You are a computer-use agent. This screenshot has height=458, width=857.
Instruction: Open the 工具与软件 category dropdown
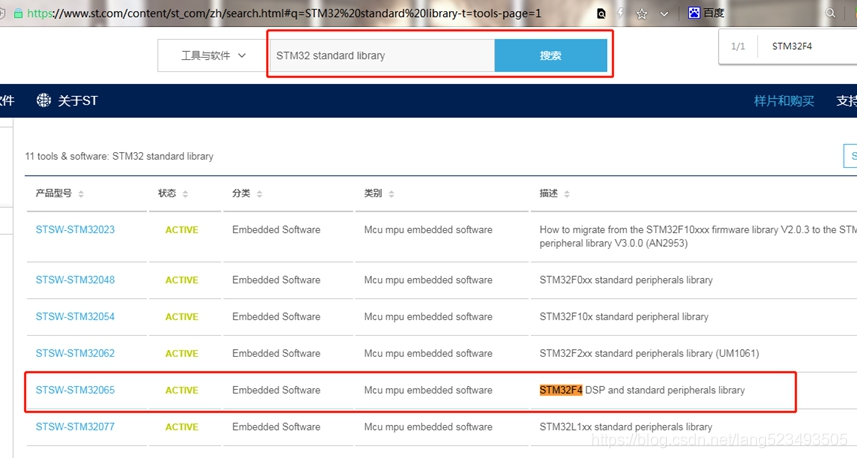point(213,55)
